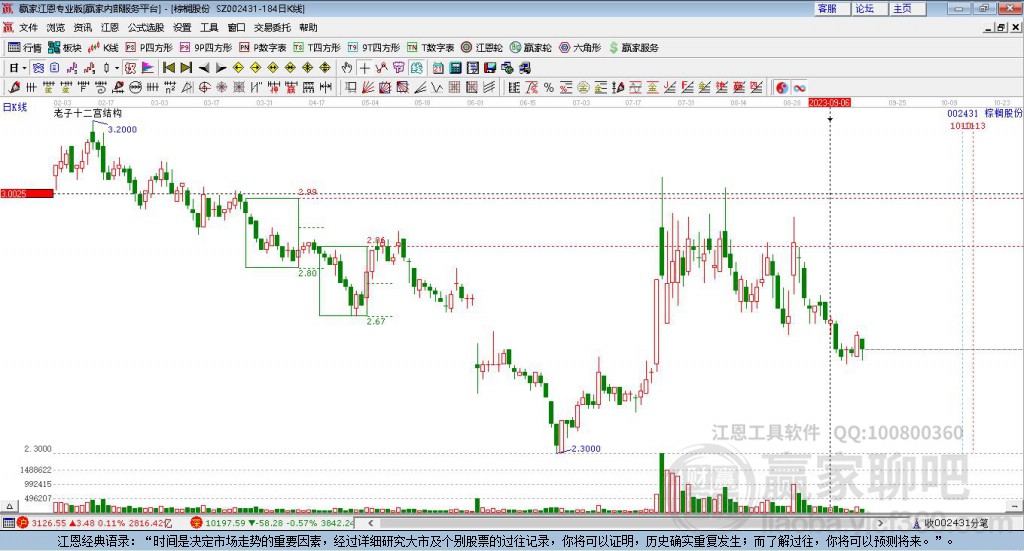The image size is (1024, 551).
Task: Open 赢家服务 with dollar icon
Action: tap(633, 48)
